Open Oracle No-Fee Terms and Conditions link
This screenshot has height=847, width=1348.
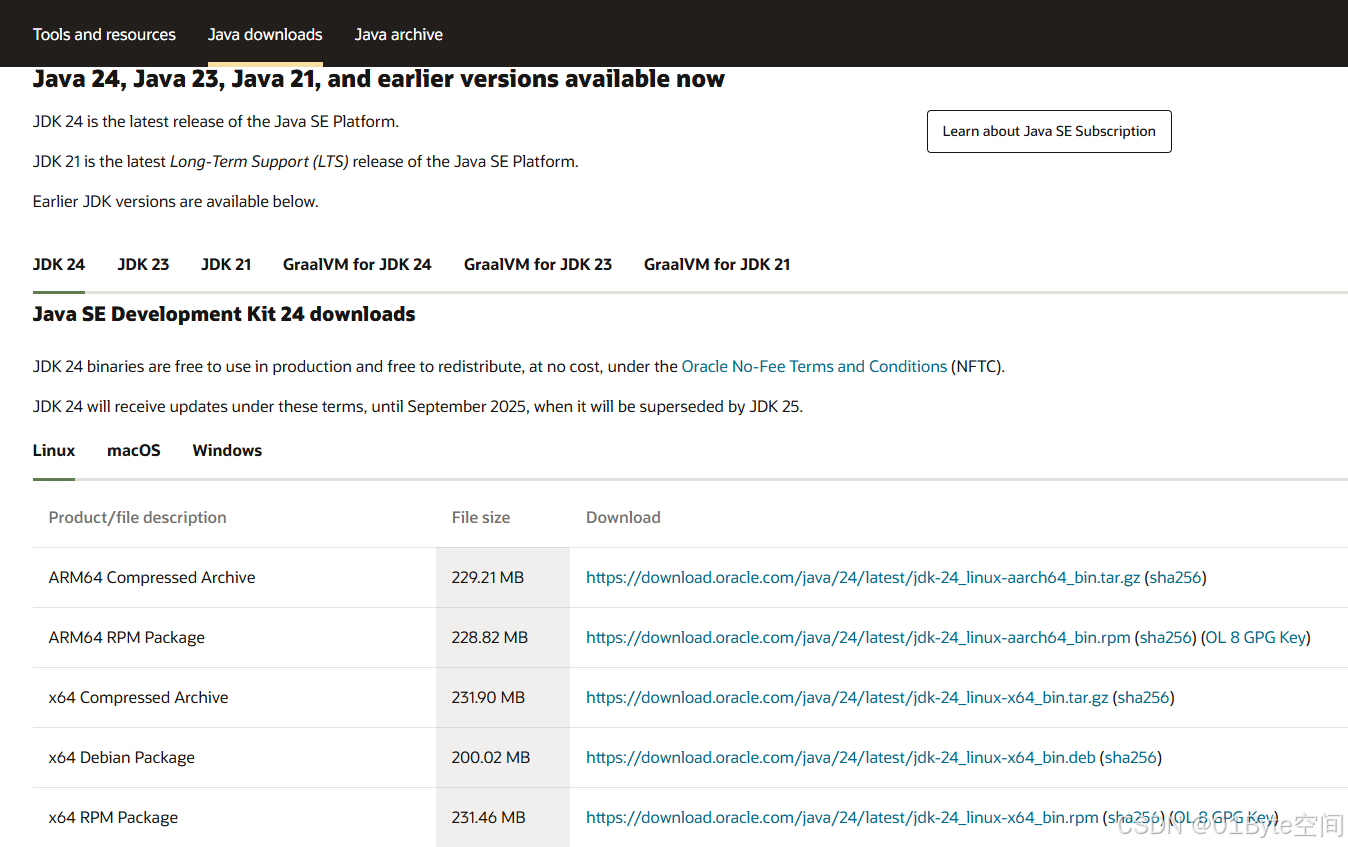coord(814,366)
